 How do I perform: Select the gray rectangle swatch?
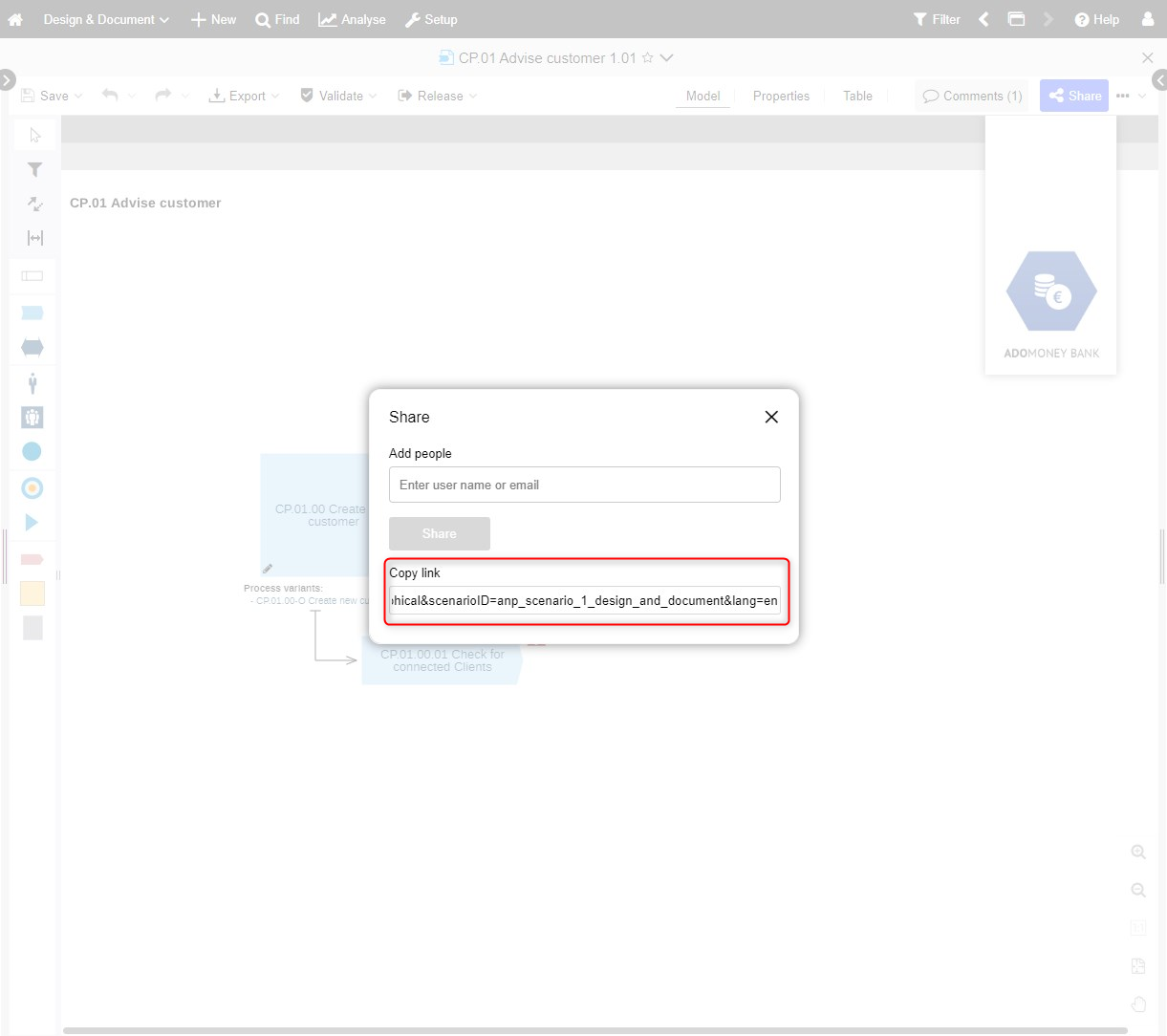coord(32,628)
